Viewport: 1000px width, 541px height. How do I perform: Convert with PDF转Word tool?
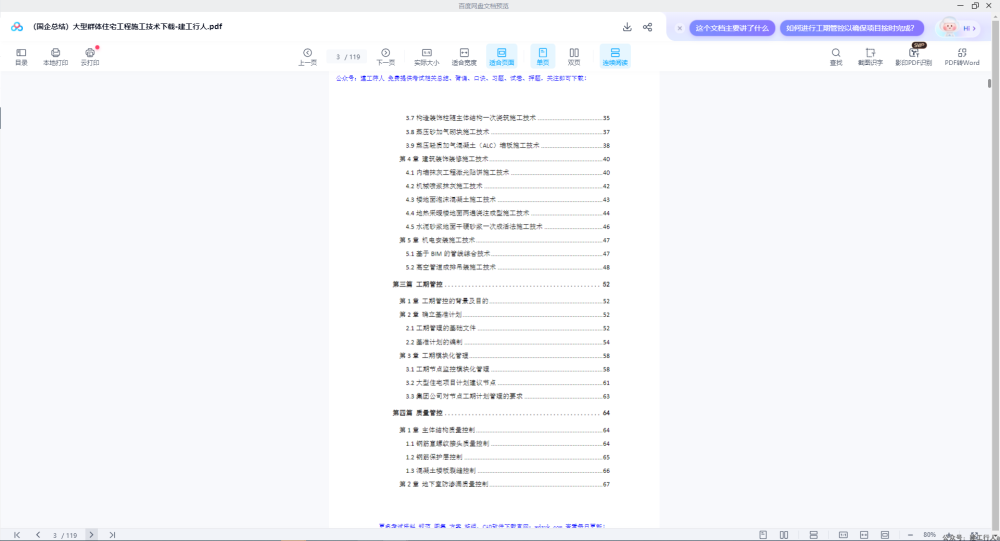tap(962, 57)
